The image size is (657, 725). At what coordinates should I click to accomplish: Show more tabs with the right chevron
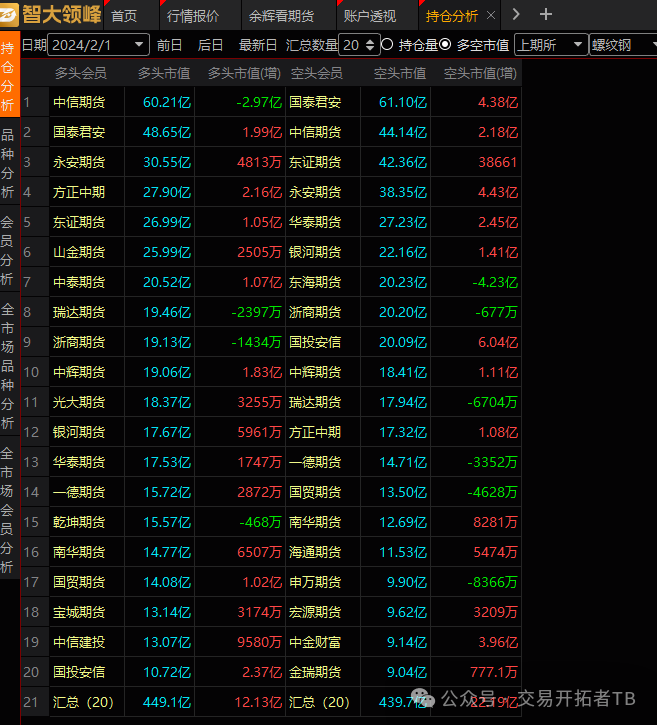click(x=516, y=15)
